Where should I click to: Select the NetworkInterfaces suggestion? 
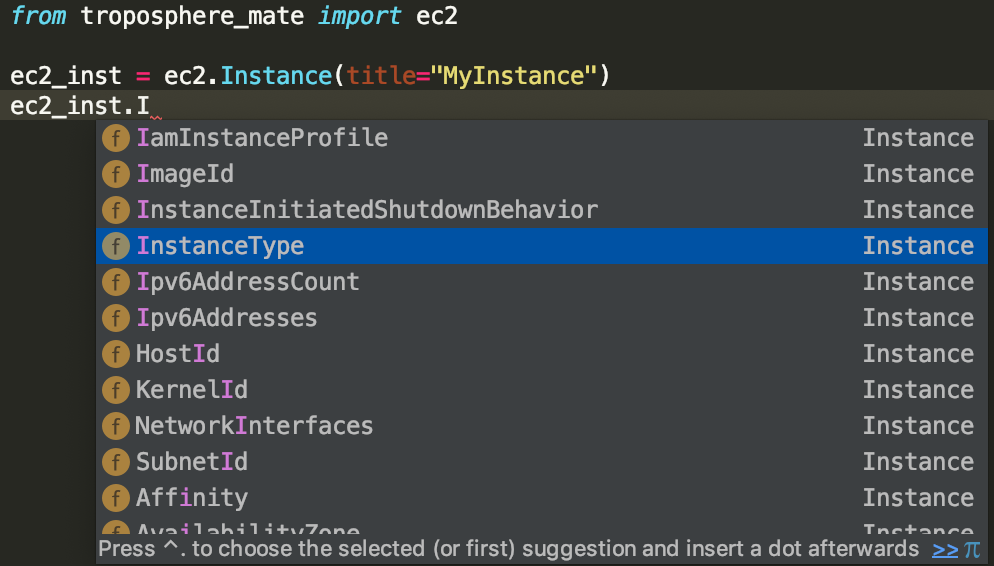(254, 426)
